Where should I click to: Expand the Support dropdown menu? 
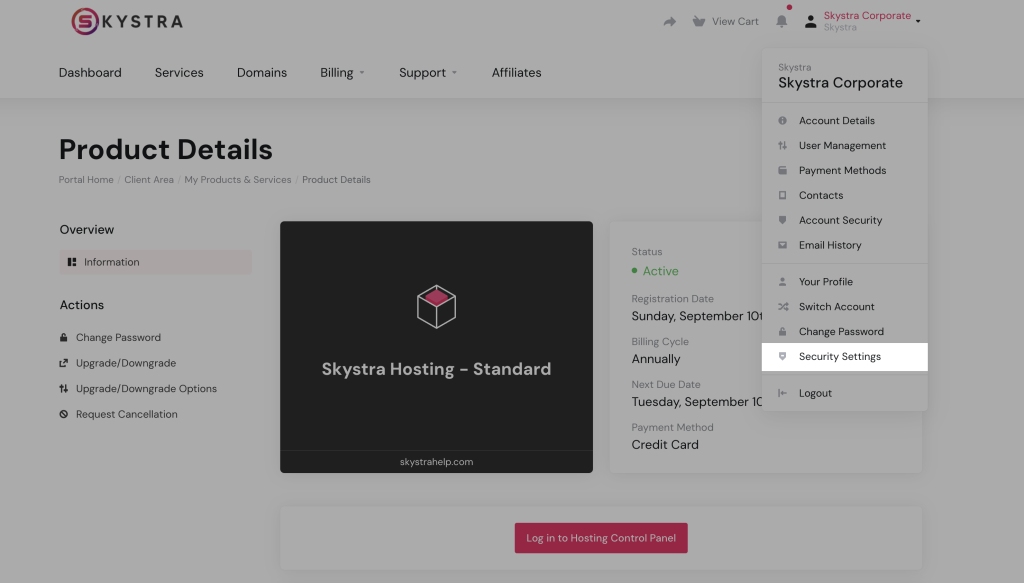tap(428, 73)
